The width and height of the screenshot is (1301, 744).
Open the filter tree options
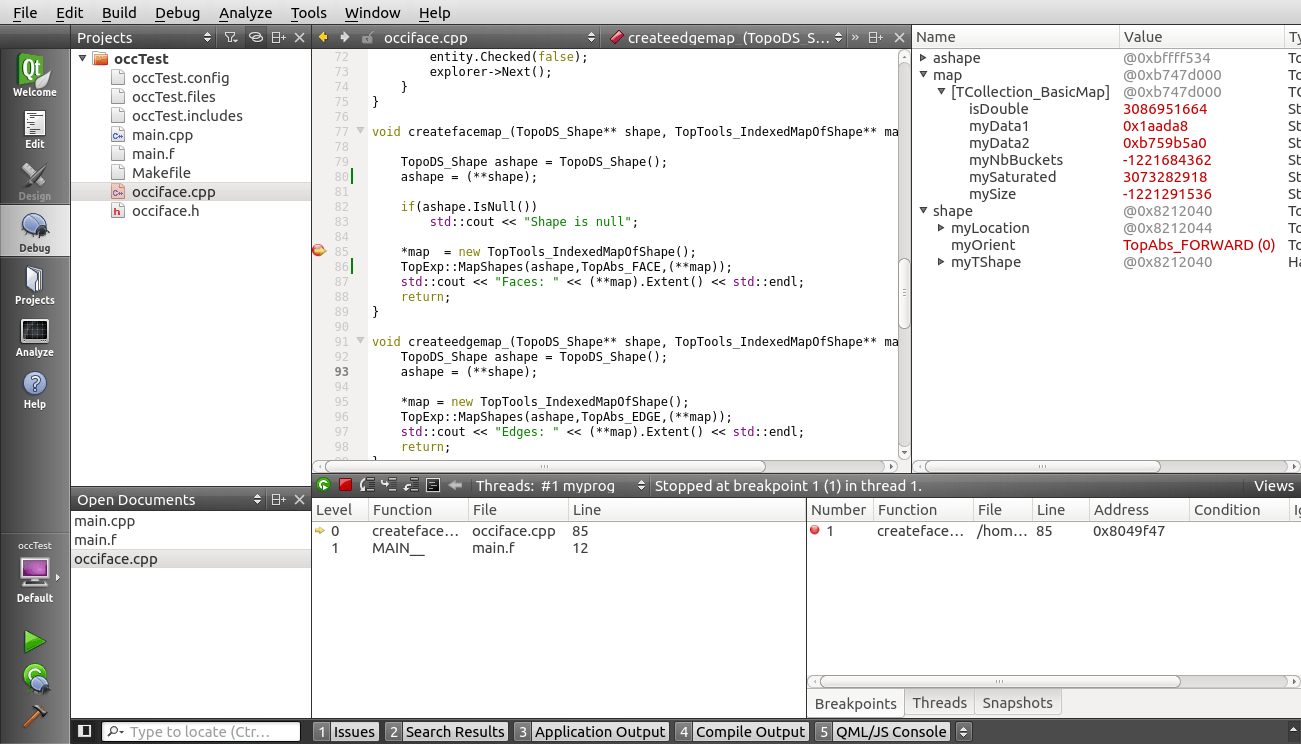pos(231,37)
